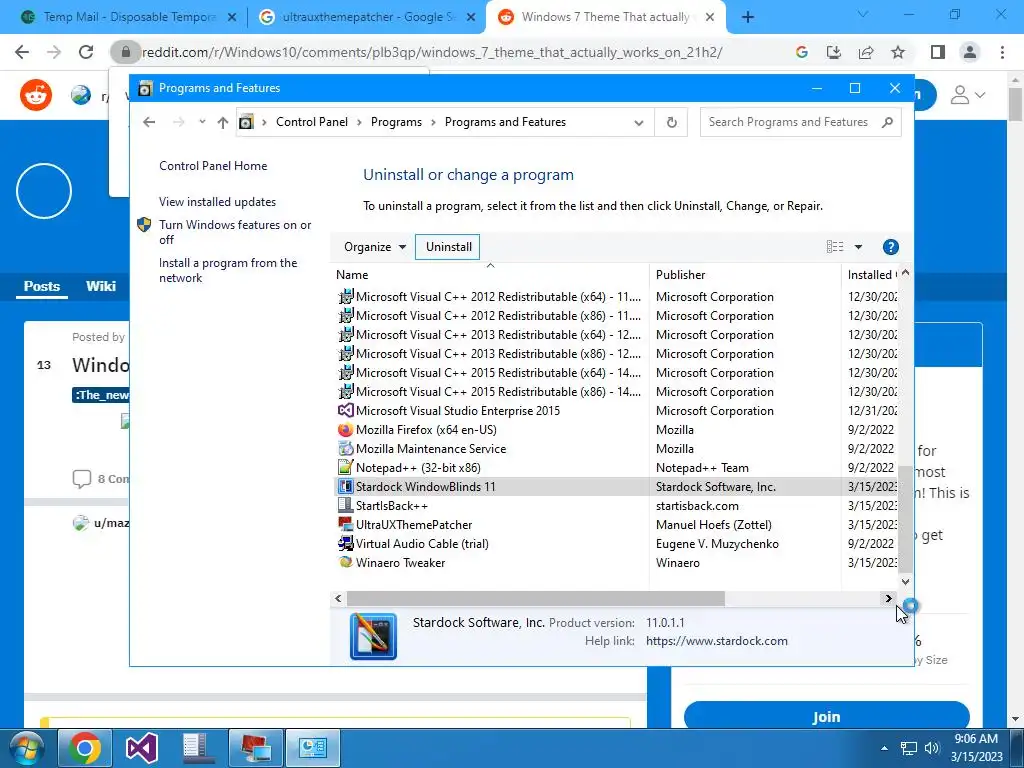Image resolution: width=1024 pixels, height=768 pixels.
Task: Select Stardock WindowBlinds 11 row
Action: 614,487
